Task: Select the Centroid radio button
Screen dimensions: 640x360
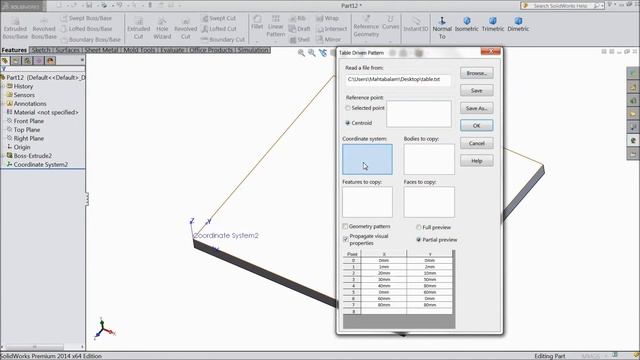Action: tap(348, 123)
